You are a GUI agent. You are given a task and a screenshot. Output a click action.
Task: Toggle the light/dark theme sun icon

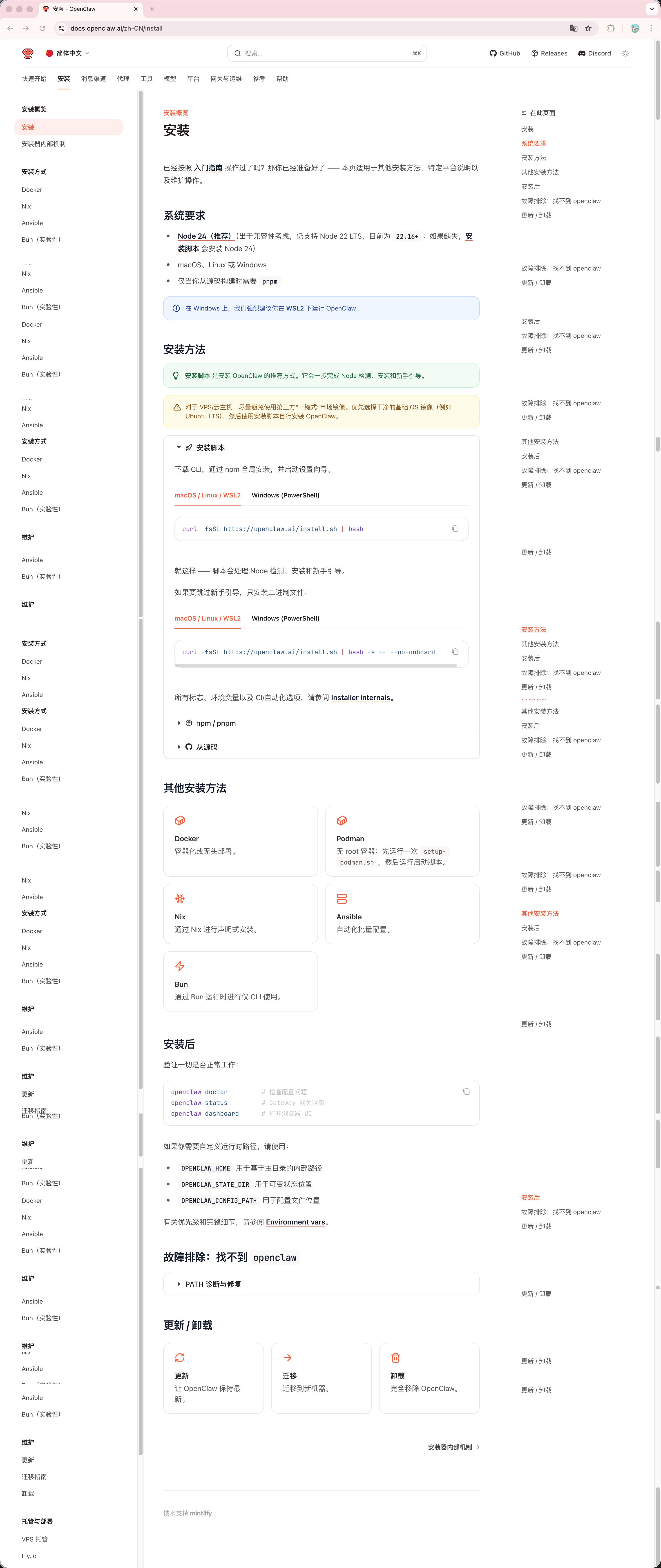tap(625, 53)
